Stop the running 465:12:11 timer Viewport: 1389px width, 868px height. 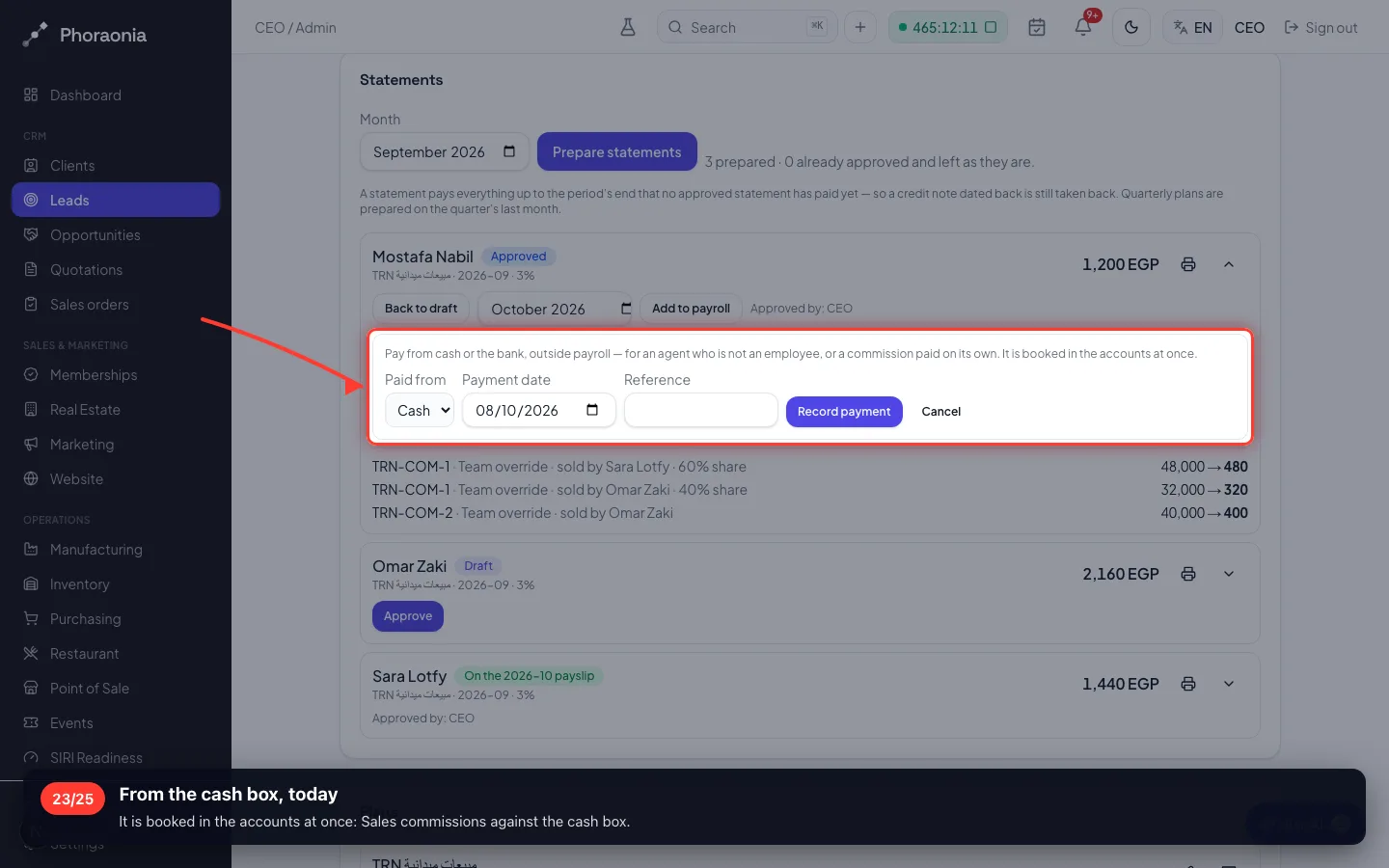click(x=991, y=27)
